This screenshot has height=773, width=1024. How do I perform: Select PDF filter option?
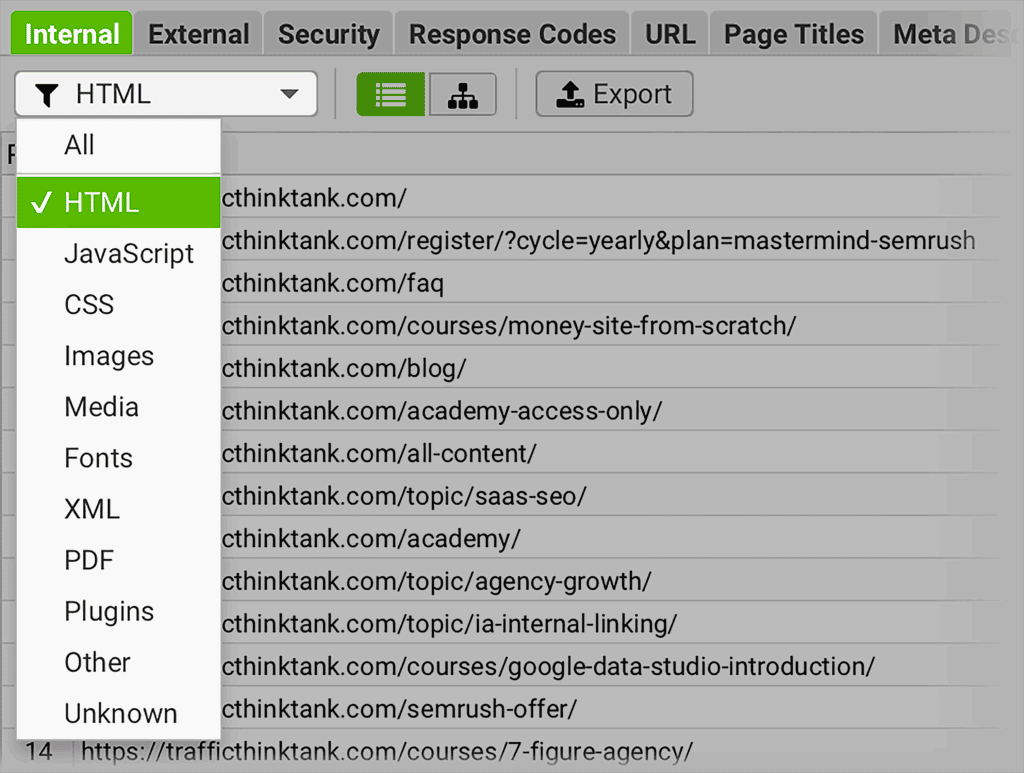click(89, 560)
